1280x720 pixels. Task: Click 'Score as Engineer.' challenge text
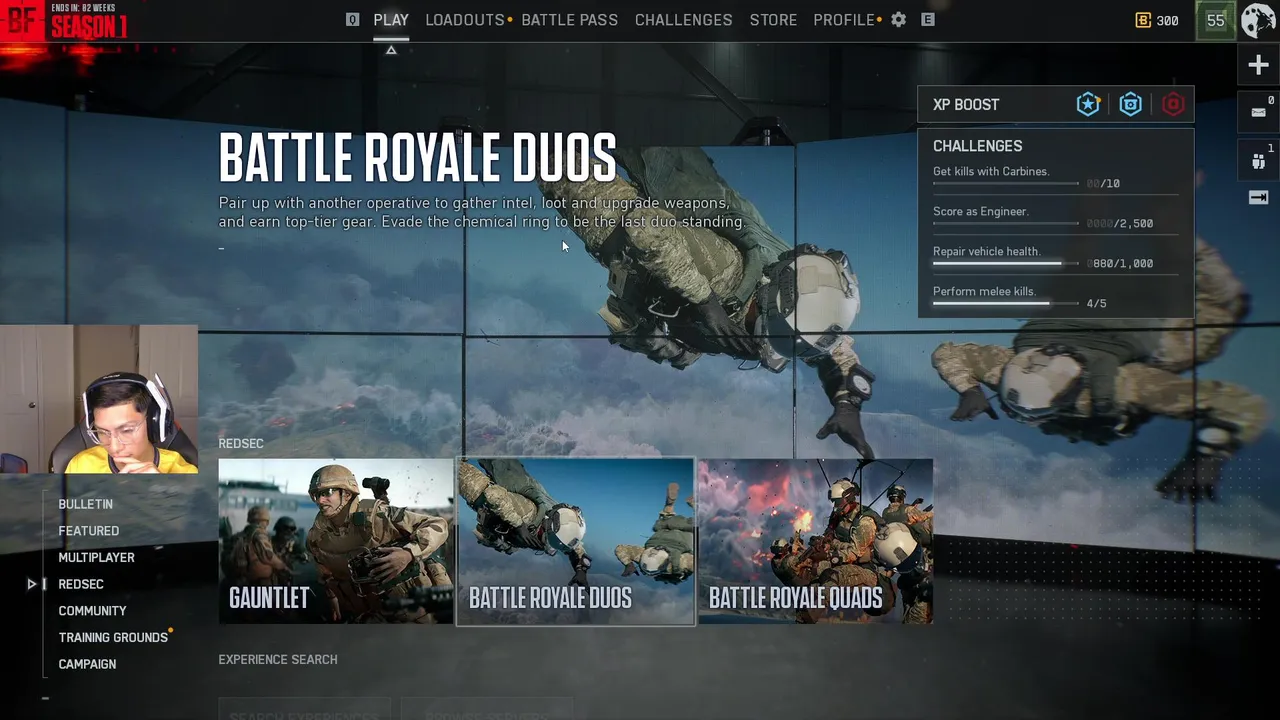pos(981,212)
